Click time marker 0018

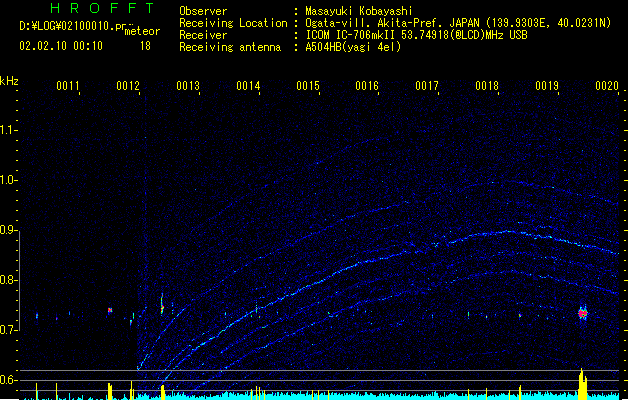[487, 86]
